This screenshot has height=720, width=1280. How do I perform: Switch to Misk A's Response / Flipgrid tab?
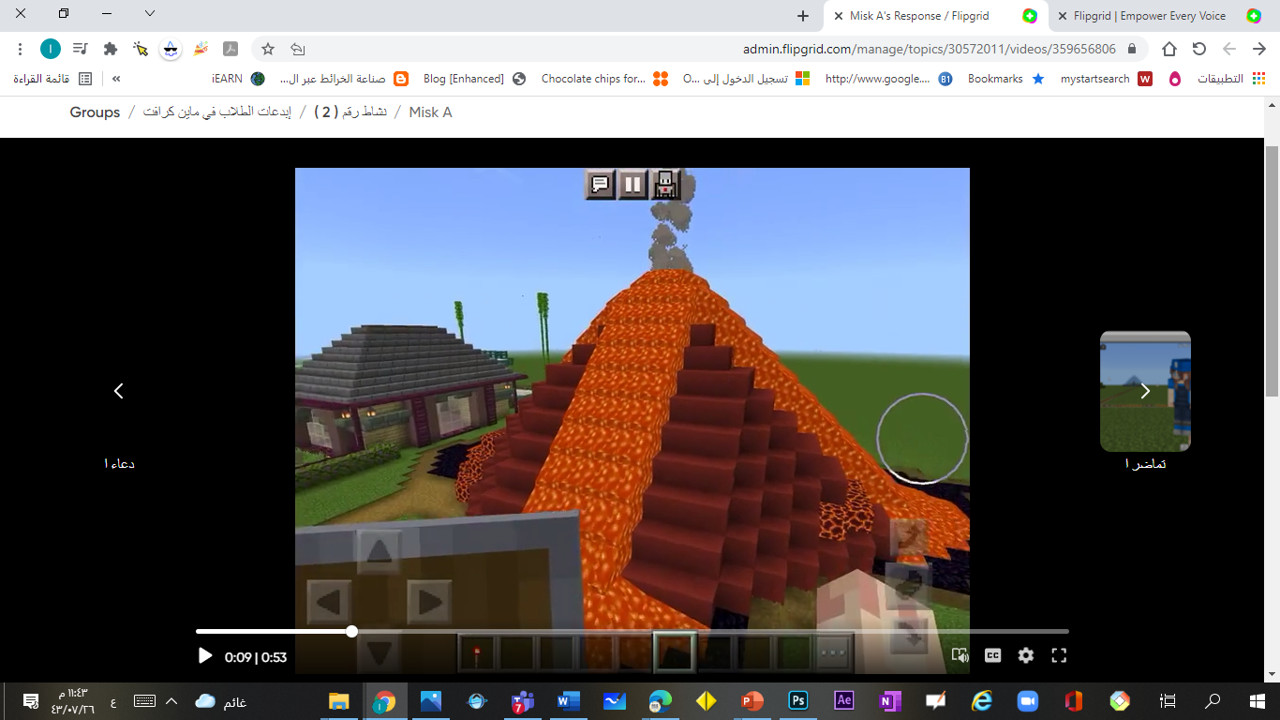pos(936,16)
